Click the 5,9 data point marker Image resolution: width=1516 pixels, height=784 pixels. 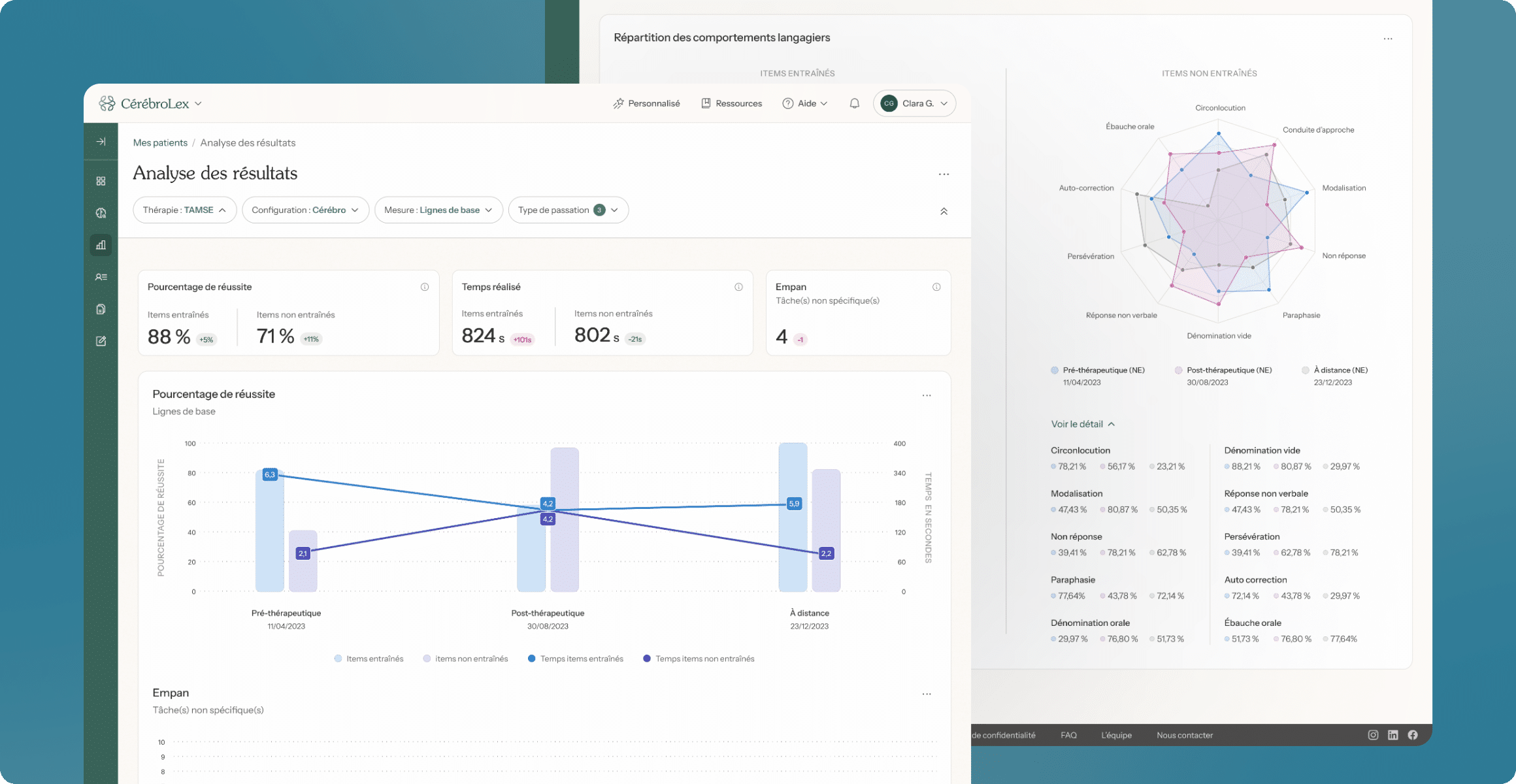794,503
